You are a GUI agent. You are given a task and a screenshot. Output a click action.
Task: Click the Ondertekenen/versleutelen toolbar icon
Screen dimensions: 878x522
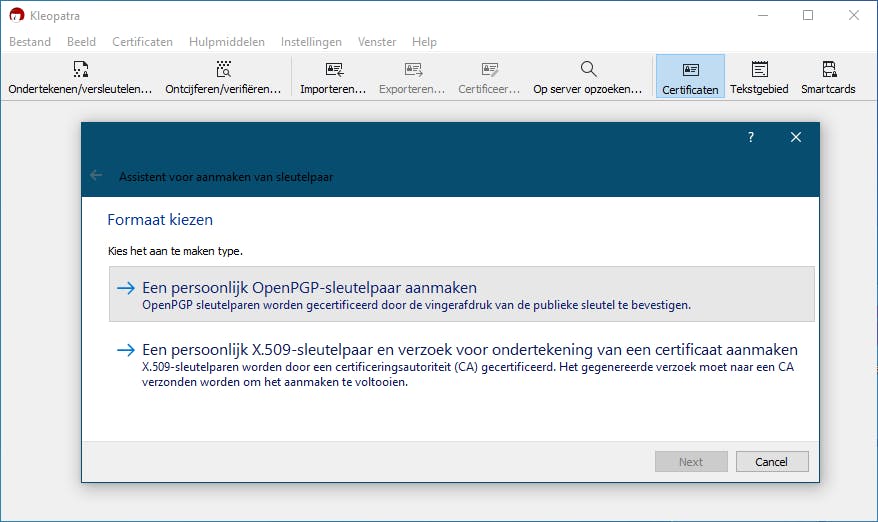pos(81,70)
